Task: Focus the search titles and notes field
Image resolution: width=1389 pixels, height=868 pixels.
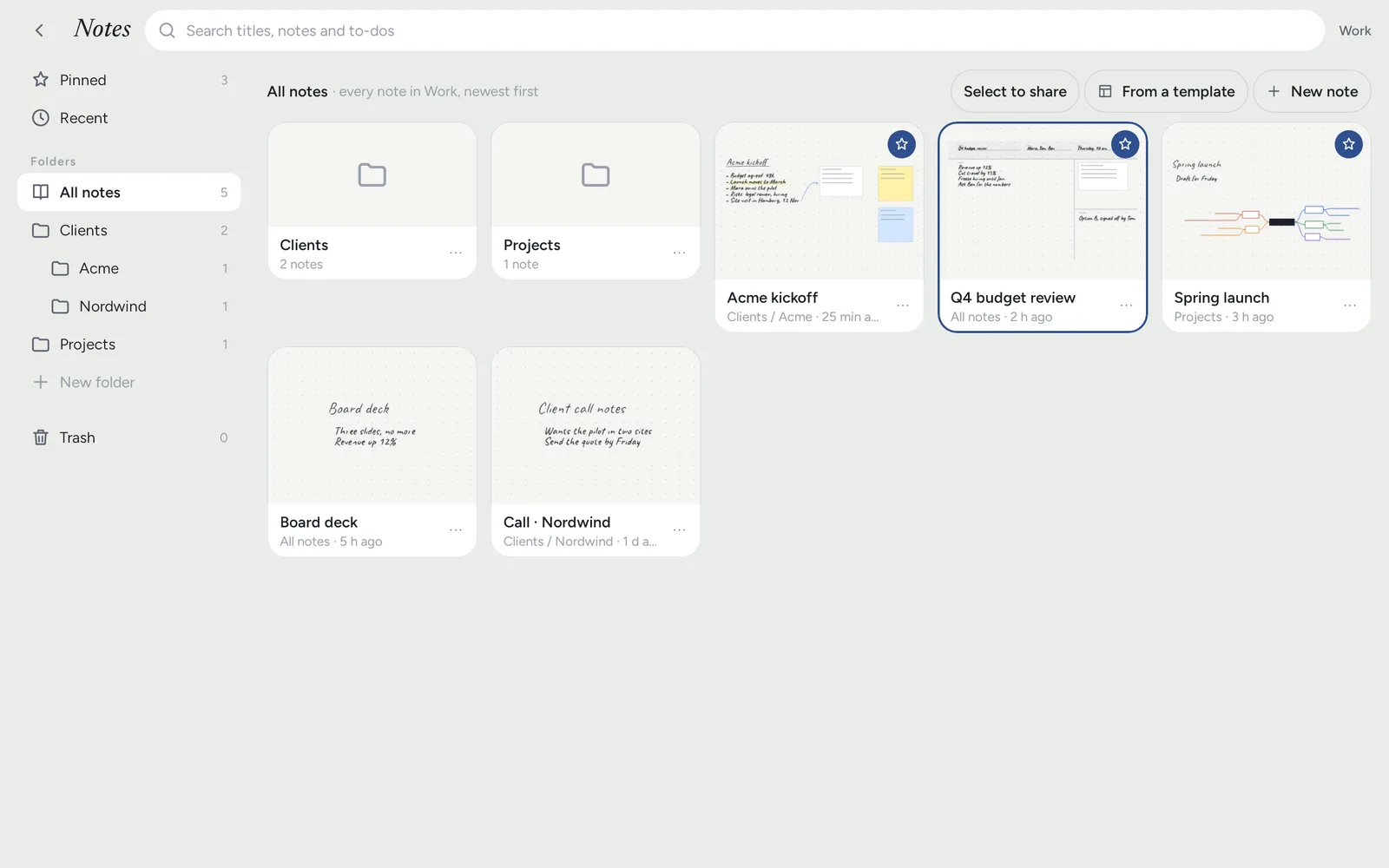Action: click(x=734, y=30)
